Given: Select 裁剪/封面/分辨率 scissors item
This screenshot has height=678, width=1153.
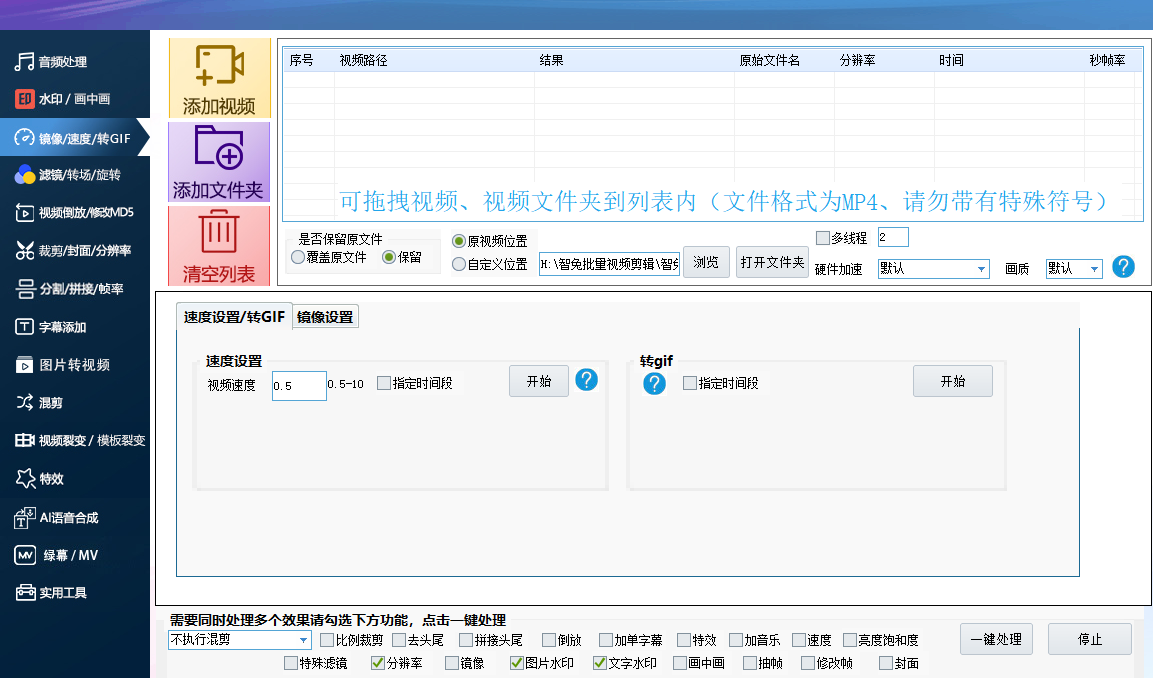Looking at the screenshot, I should coord(75,250).
